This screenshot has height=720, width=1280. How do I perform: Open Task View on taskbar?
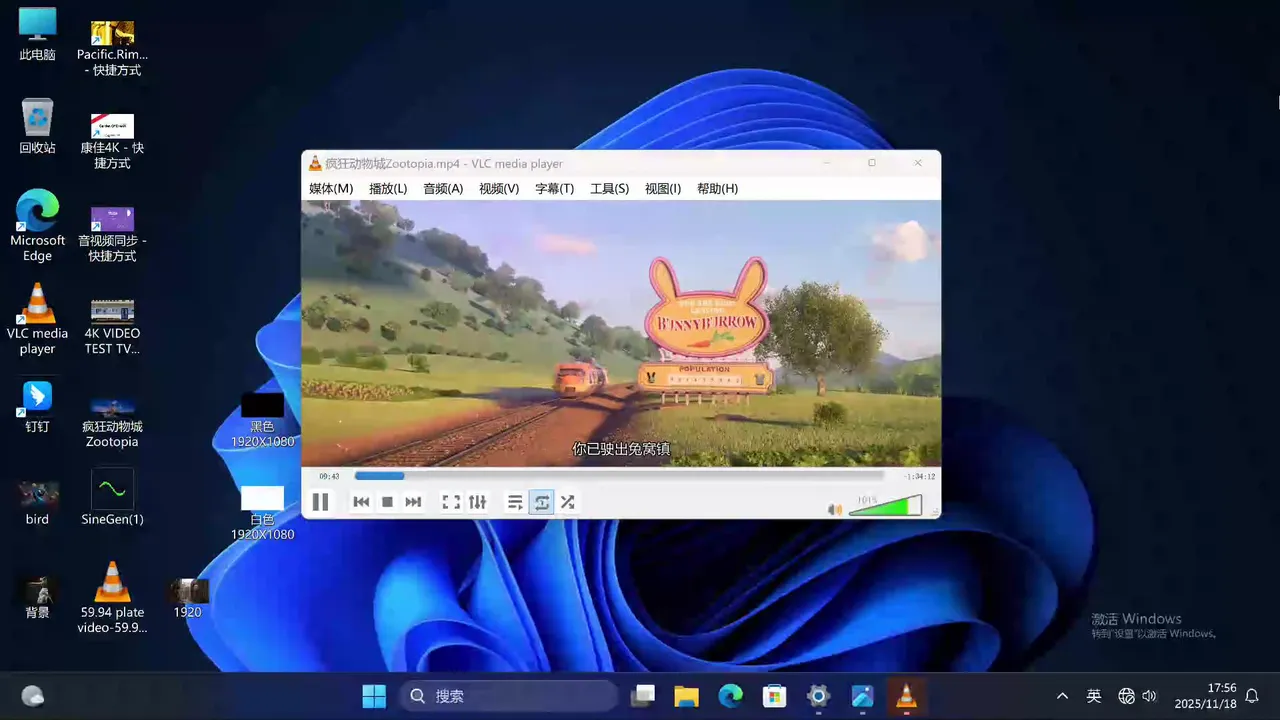643,696
